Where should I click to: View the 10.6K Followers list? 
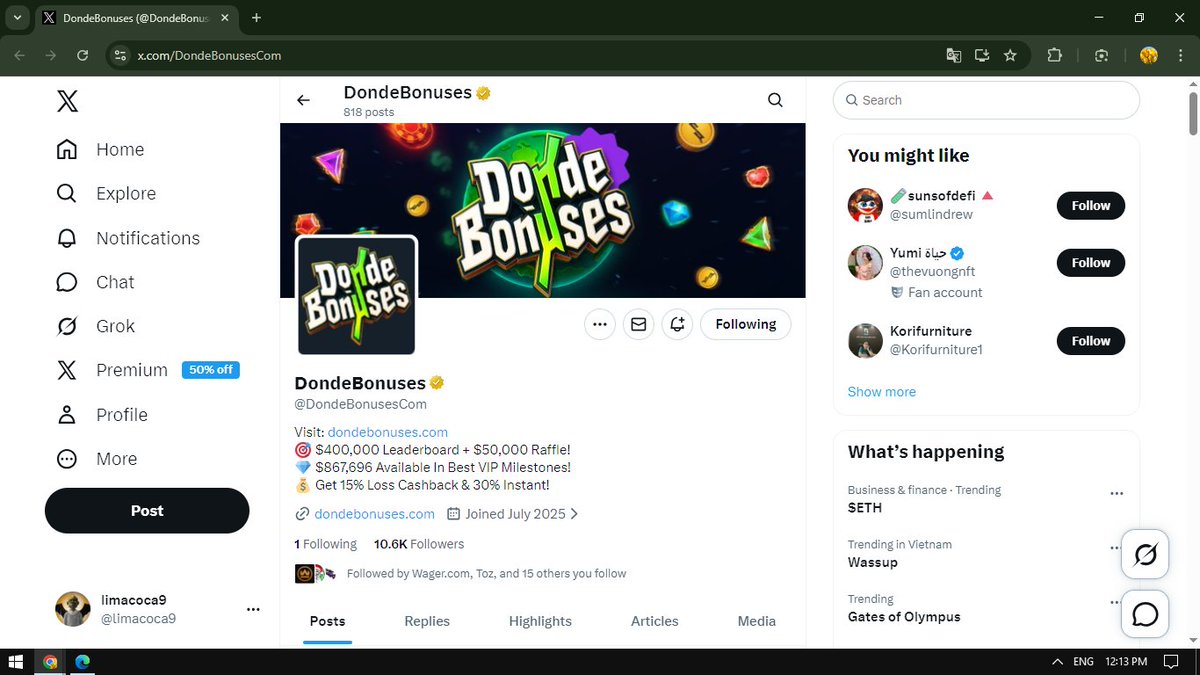click(x=419, y=544)
